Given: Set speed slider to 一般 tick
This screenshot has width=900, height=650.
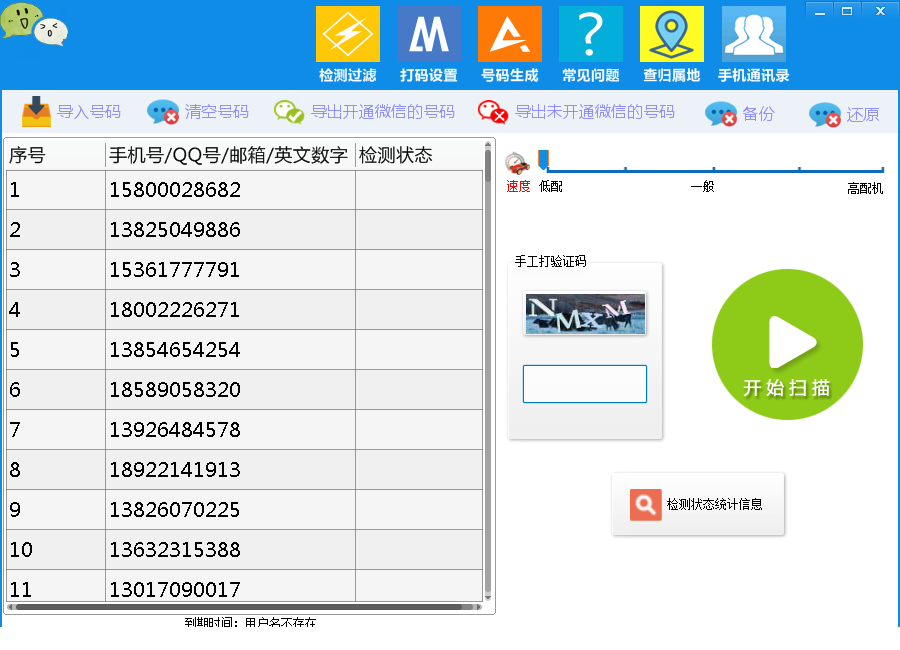Looking at the screenshot, I should point(713,169).
